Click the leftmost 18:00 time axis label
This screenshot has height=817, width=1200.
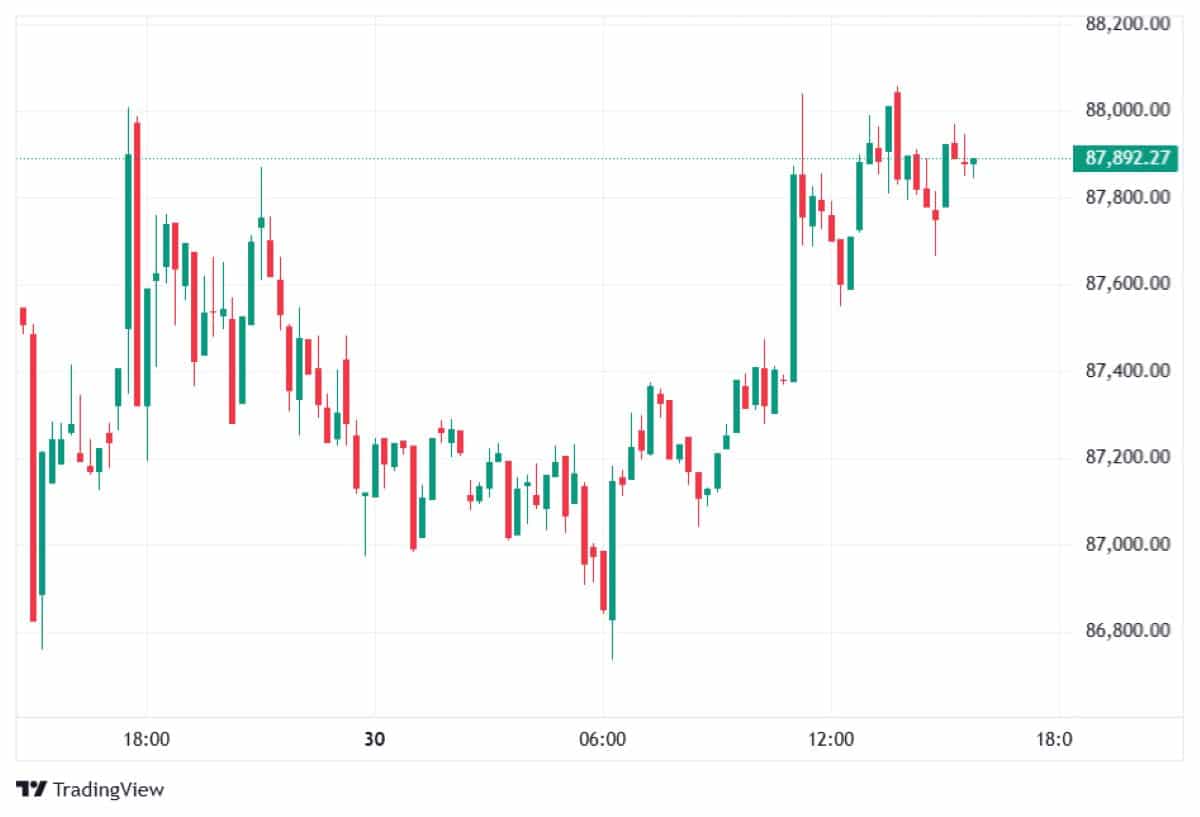pyautogui.click(x=146, y=740)
